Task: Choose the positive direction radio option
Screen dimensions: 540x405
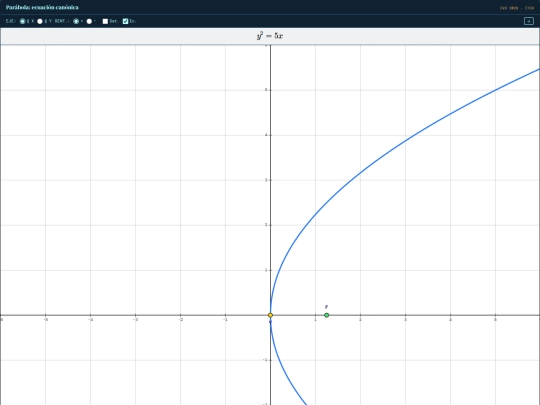Action: point(76,21)
